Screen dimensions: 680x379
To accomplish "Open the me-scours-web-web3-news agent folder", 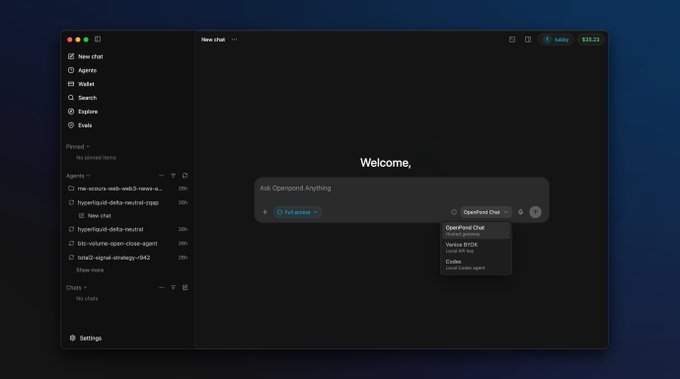I will (x=128, y=189).
